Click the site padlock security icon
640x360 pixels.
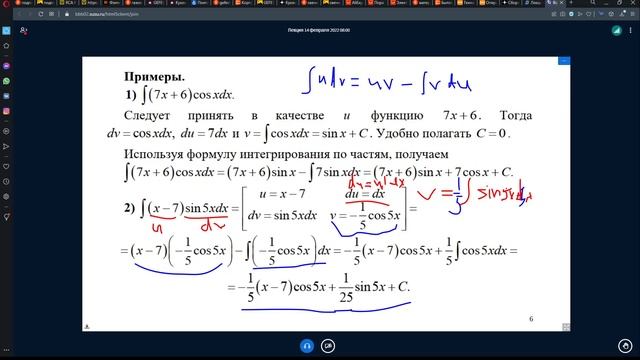[67, 14]
